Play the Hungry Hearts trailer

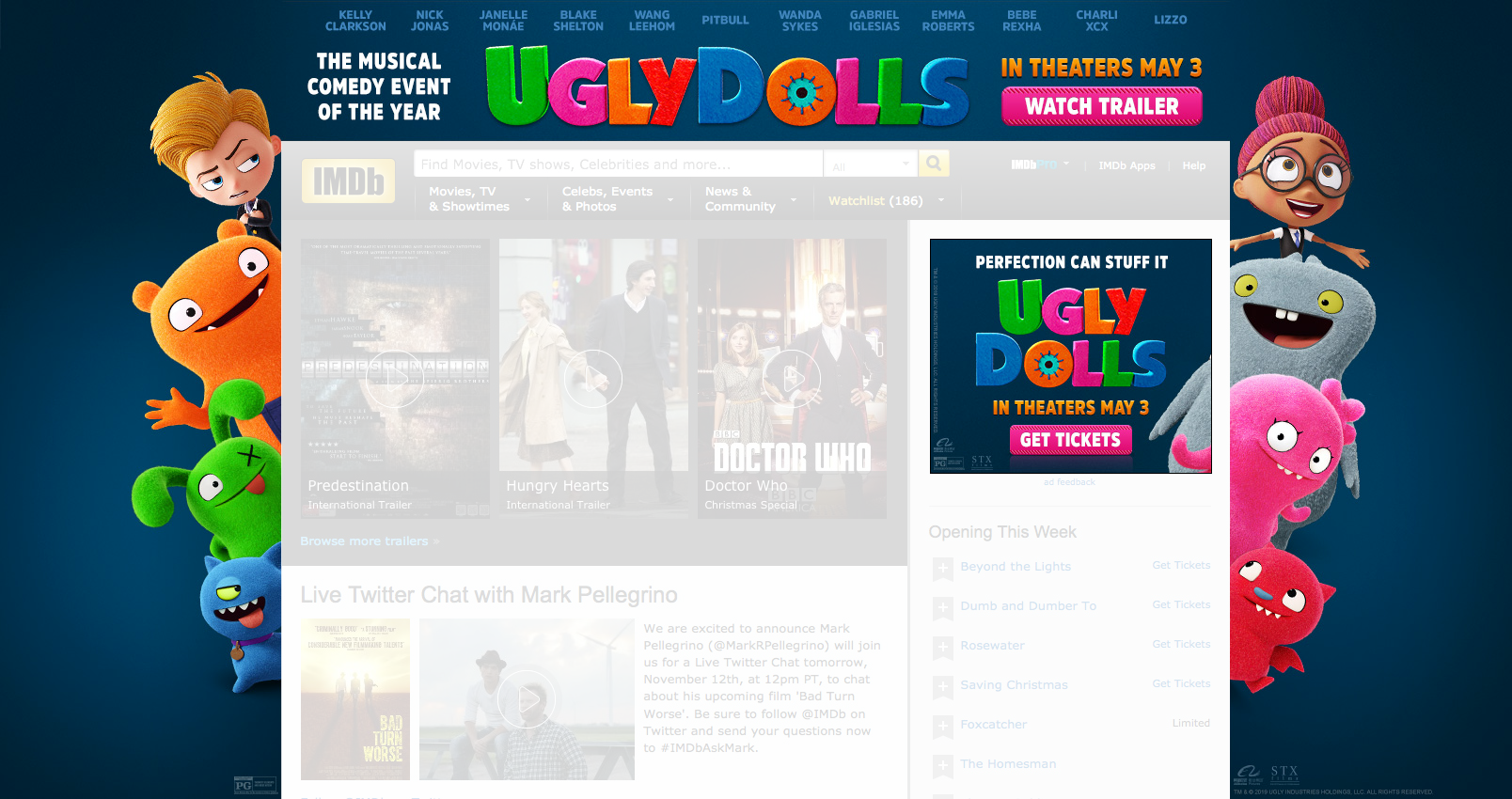pos(593,379)
